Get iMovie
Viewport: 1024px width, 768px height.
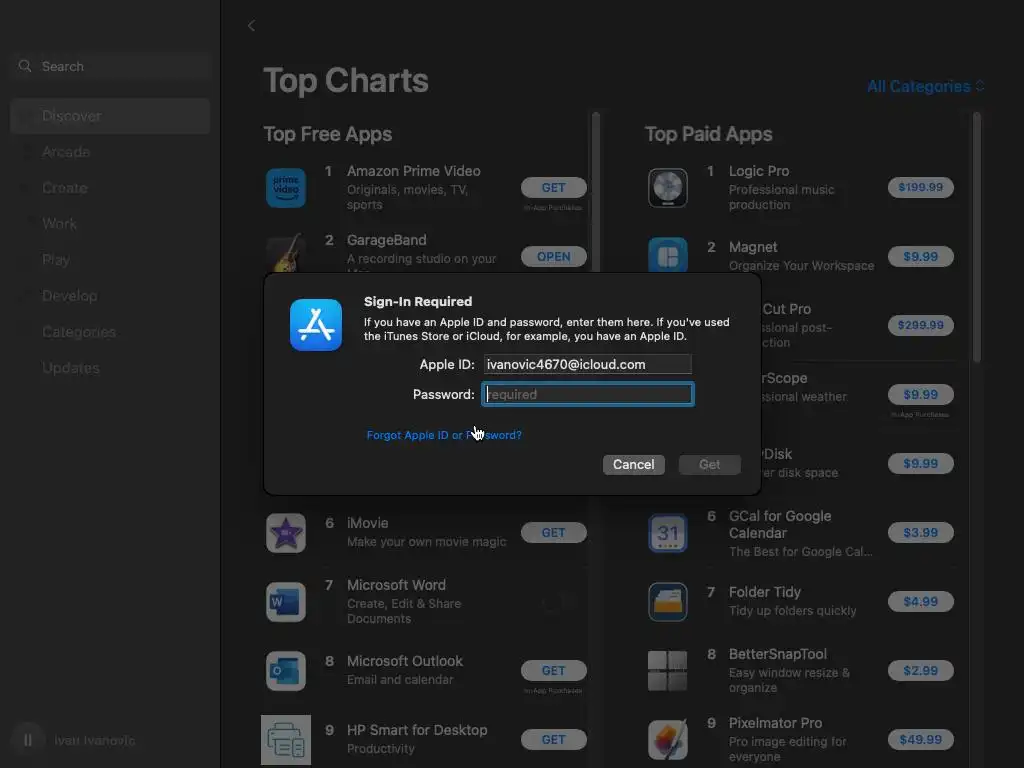(554, 533)
